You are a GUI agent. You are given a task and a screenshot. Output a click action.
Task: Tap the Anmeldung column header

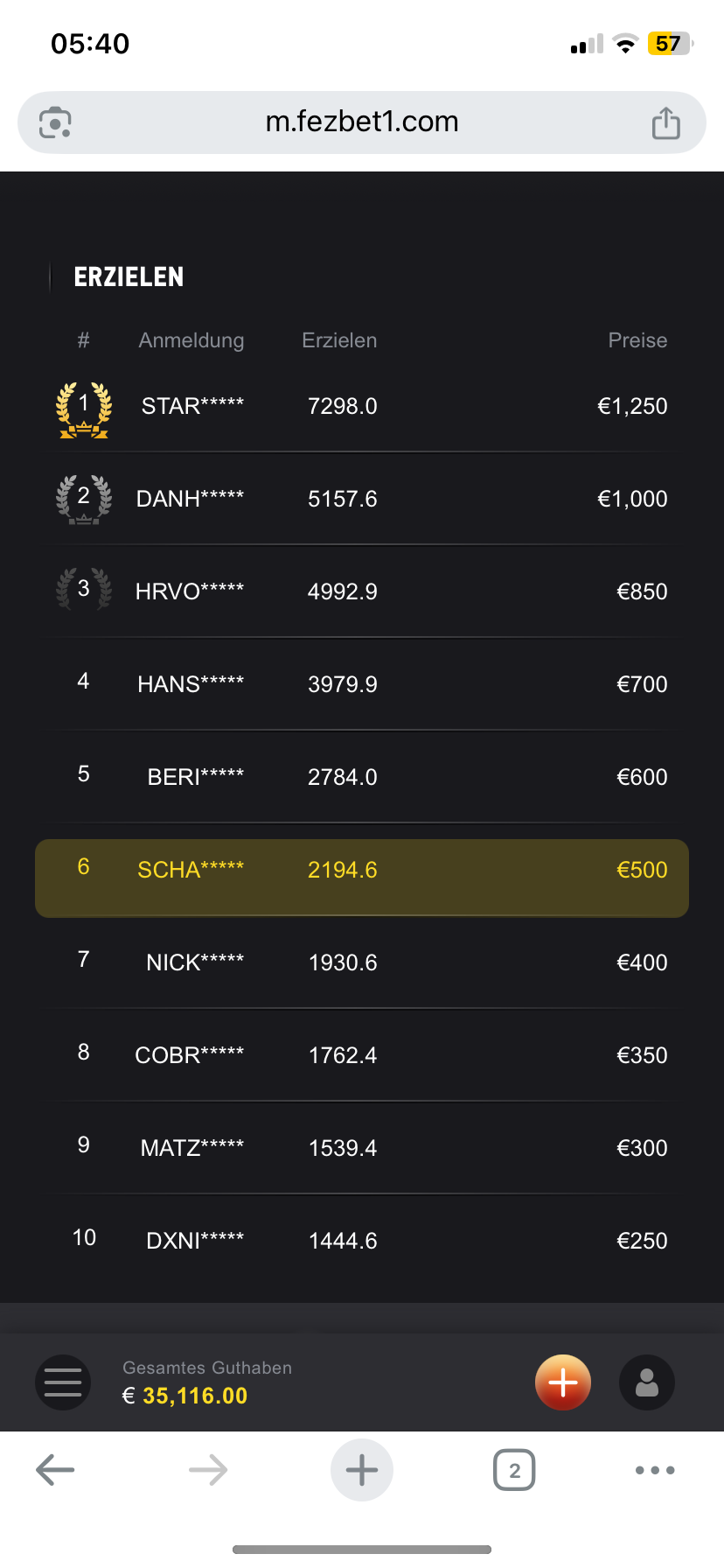pos(191,340)
